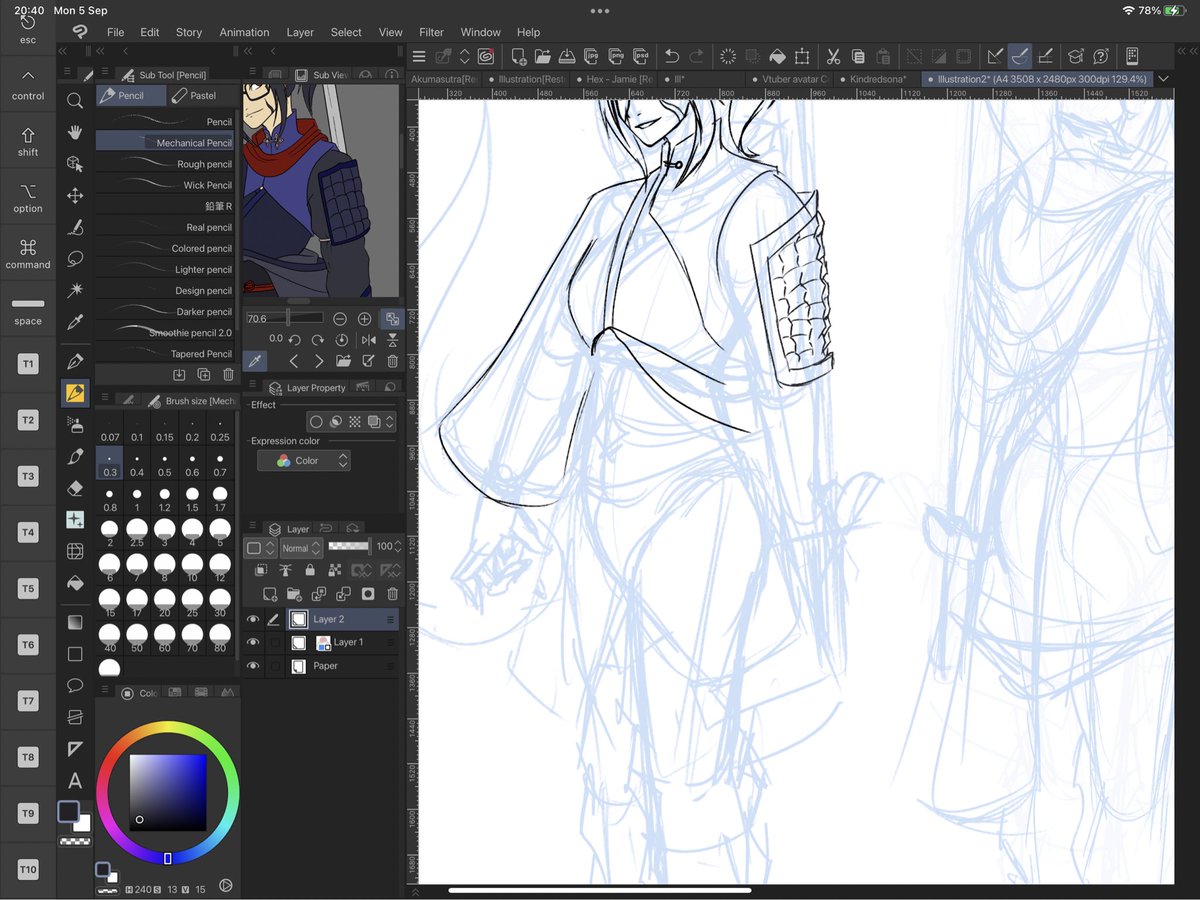Viewport: 1200px width, 900px height.
Task: Click the Save icon in command bar
Action: tap(566, 57)
